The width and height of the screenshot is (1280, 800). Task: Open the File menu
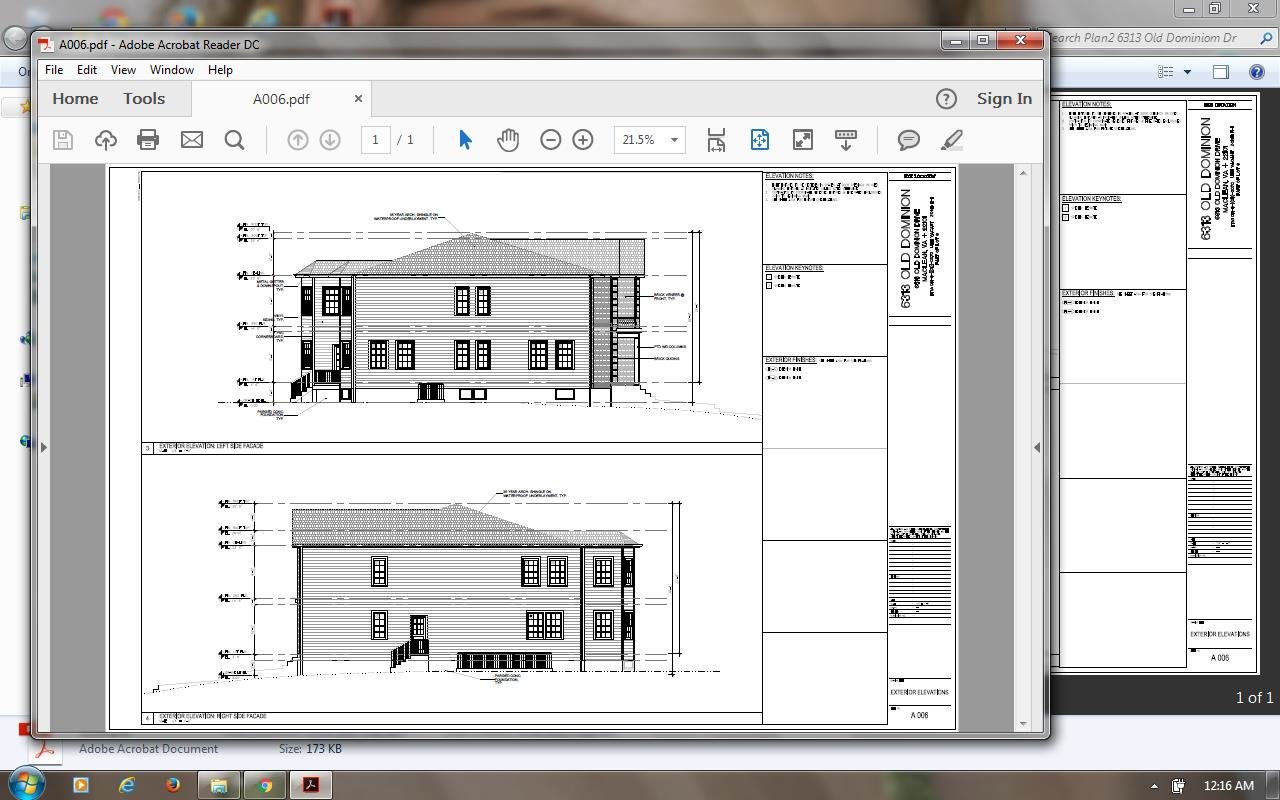tap(54, 70)
